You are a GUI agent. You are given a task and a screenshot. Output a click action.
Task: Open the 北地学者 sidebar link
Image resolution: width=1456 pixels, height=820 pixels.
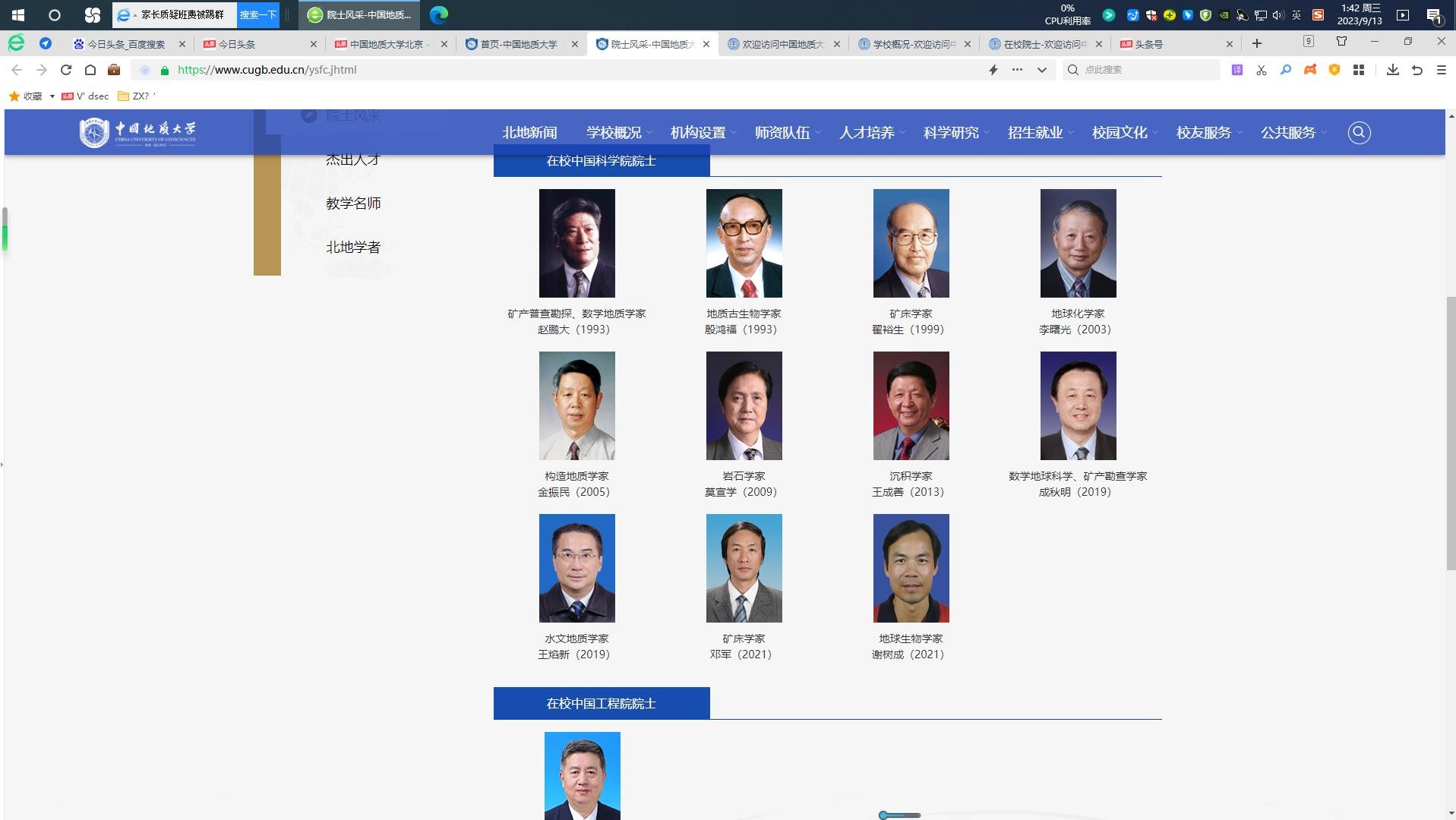353,248
